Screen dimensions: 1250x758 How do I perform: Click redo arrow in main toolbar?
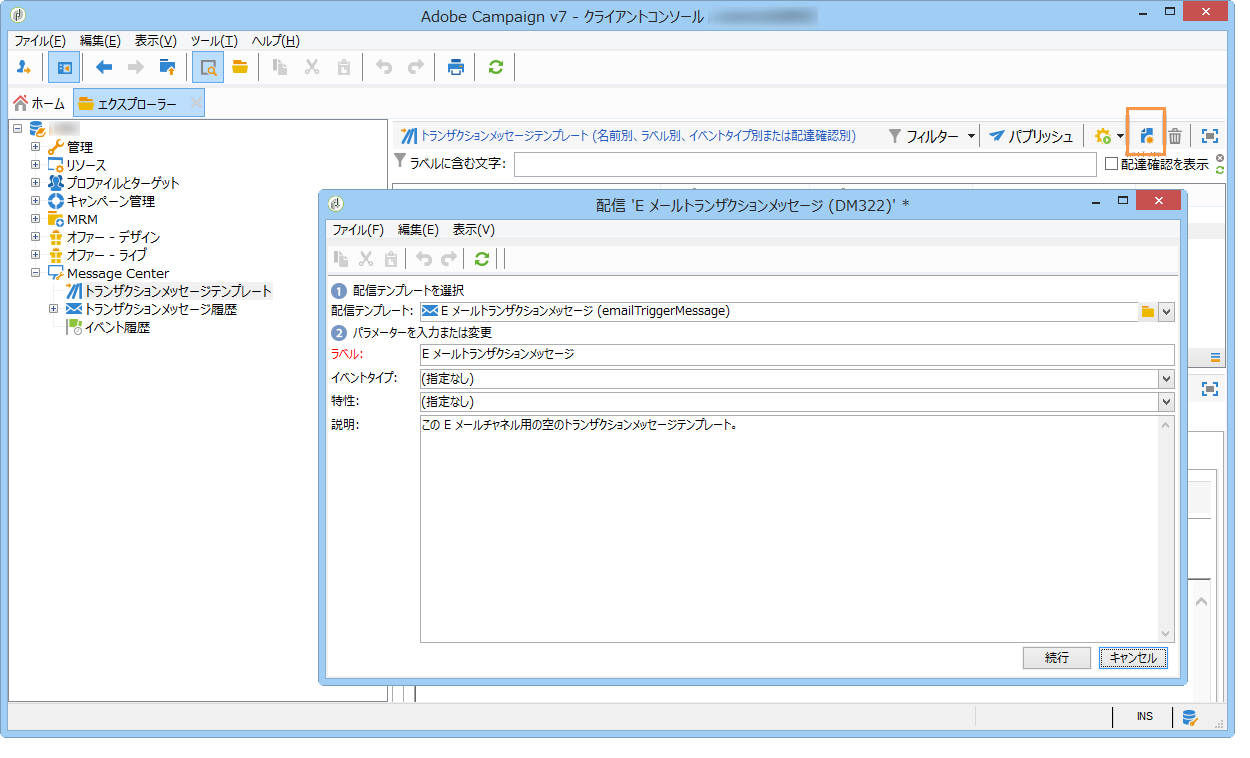pos(416,68)
